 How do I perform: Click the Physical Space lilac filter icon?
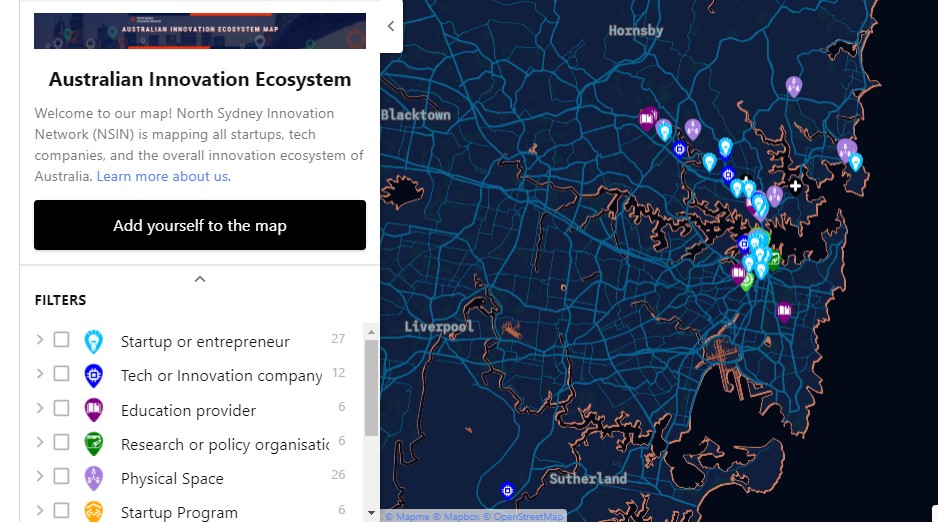click(x=93, y=479)
